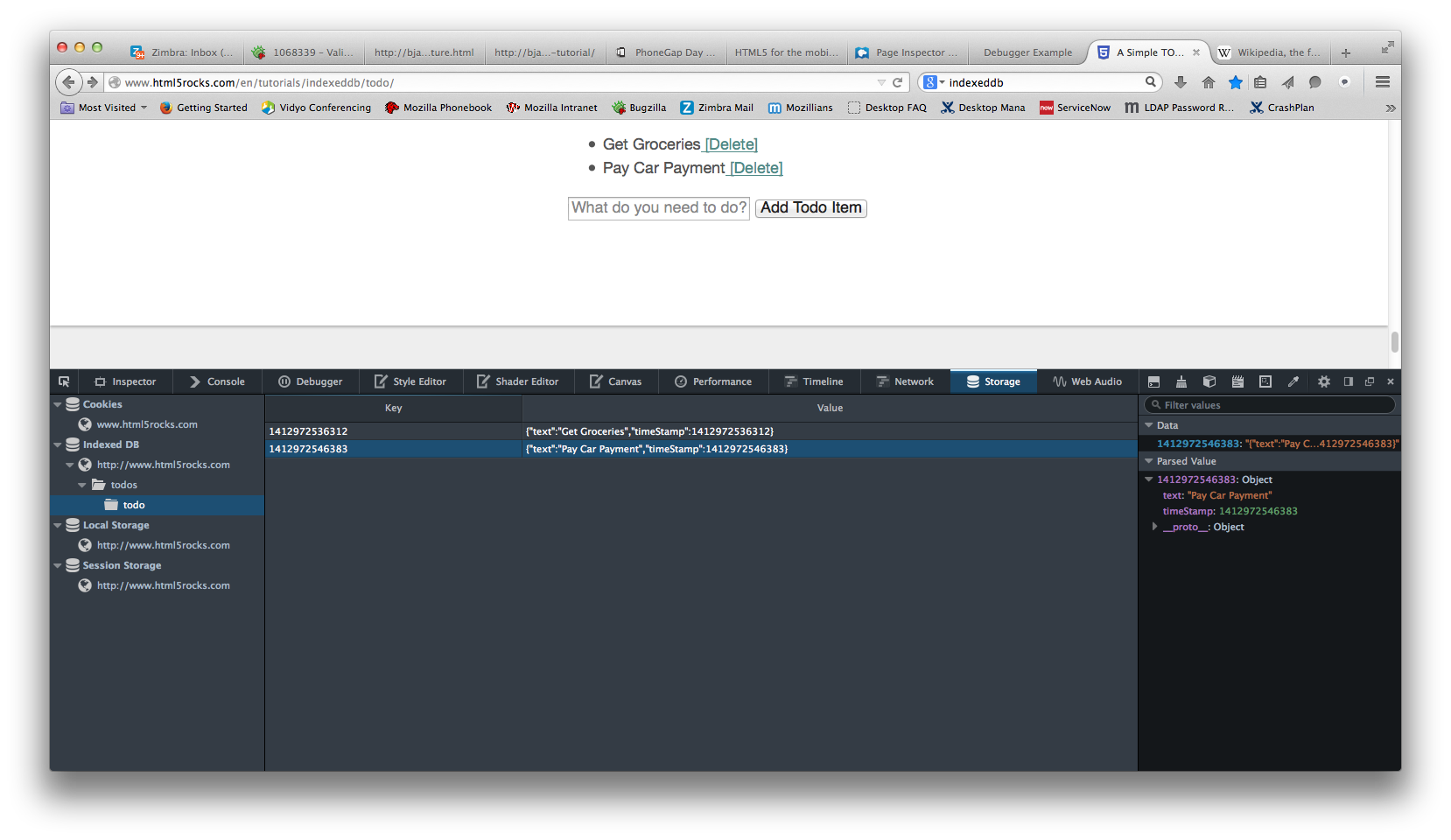Open devtools settings gear
Viewport: 1451px width, 840px height.
(1324, 381)
